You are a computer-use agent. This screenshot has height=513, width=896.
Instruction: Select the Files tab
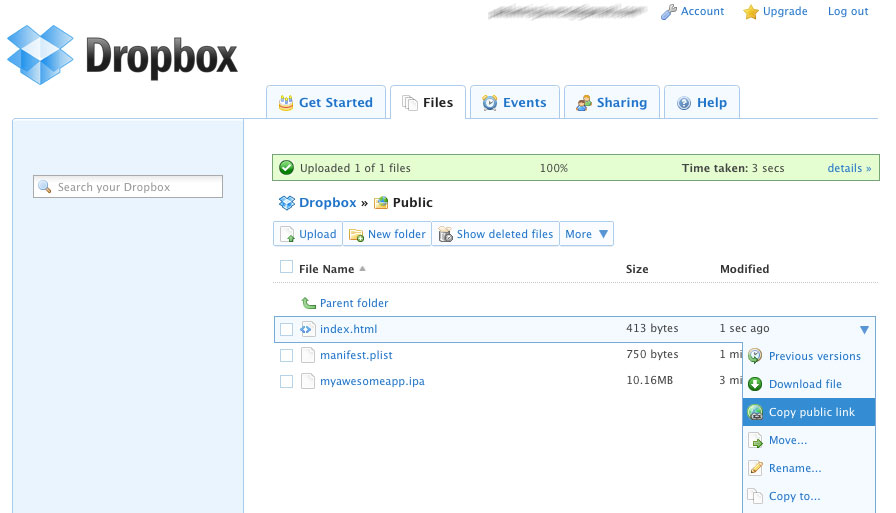(x=428, y=102)
